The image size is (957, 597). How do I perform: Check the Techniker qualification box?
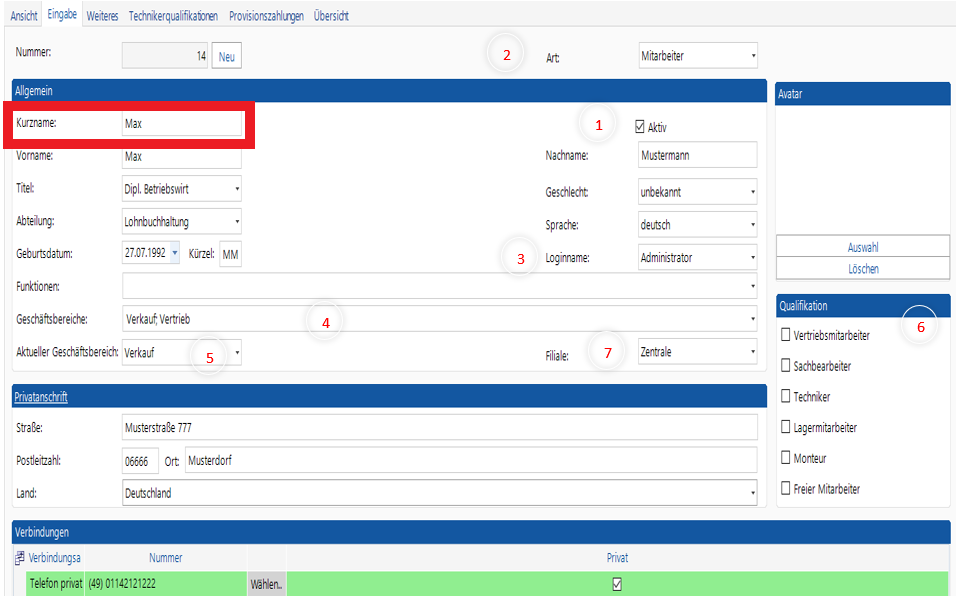tap(786, 397)
